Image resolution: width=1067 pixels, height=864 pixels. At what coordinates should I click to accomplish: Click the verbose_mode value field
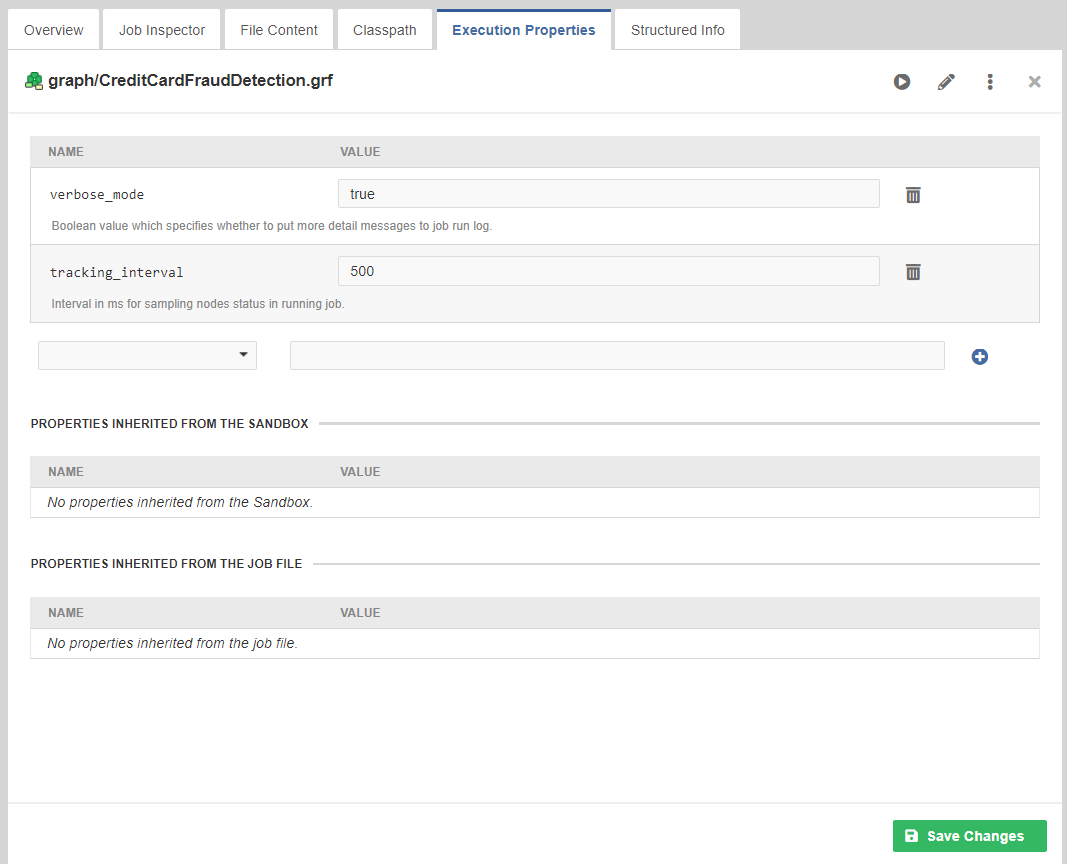tap(608, 194)
